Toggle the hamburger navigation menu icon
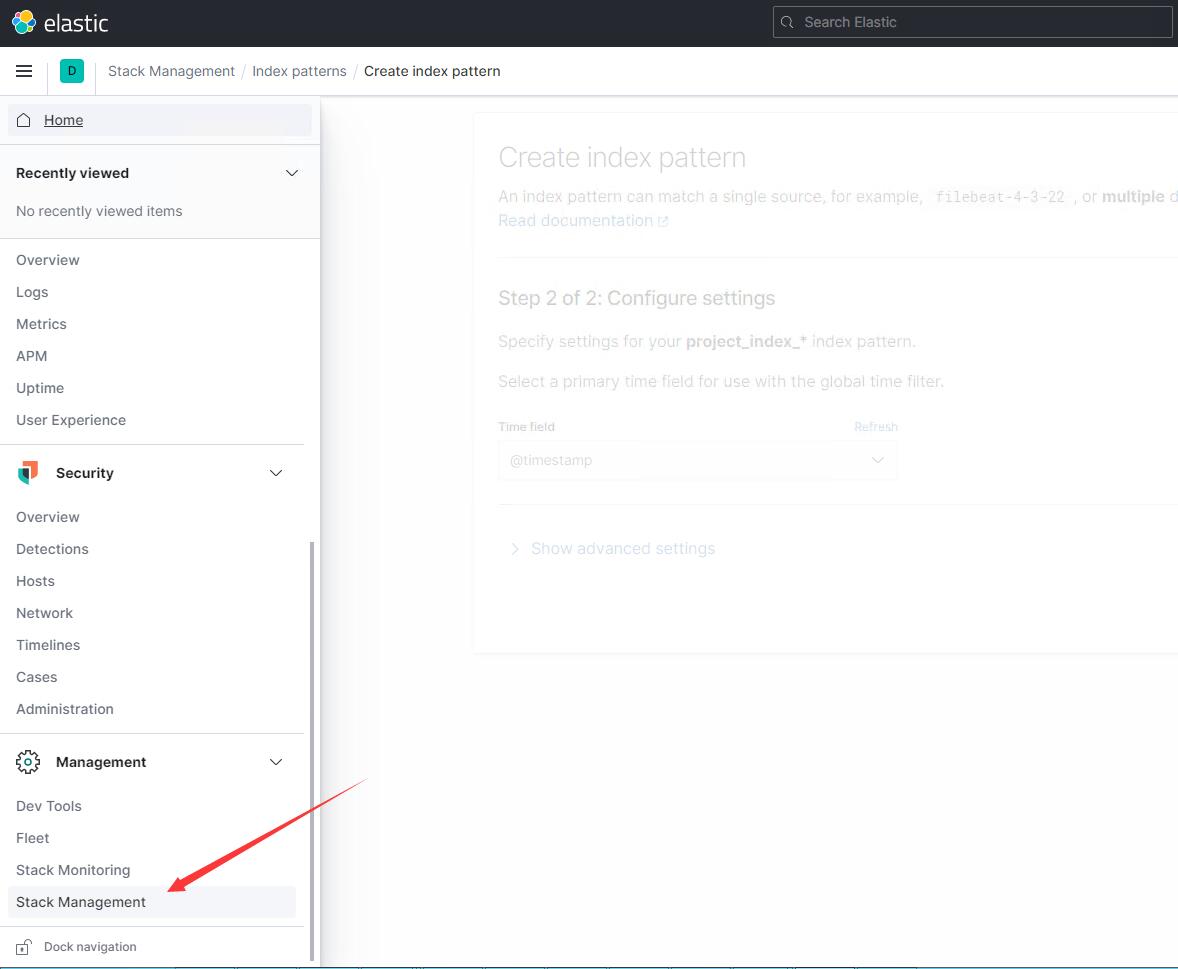 pos(24,71)
